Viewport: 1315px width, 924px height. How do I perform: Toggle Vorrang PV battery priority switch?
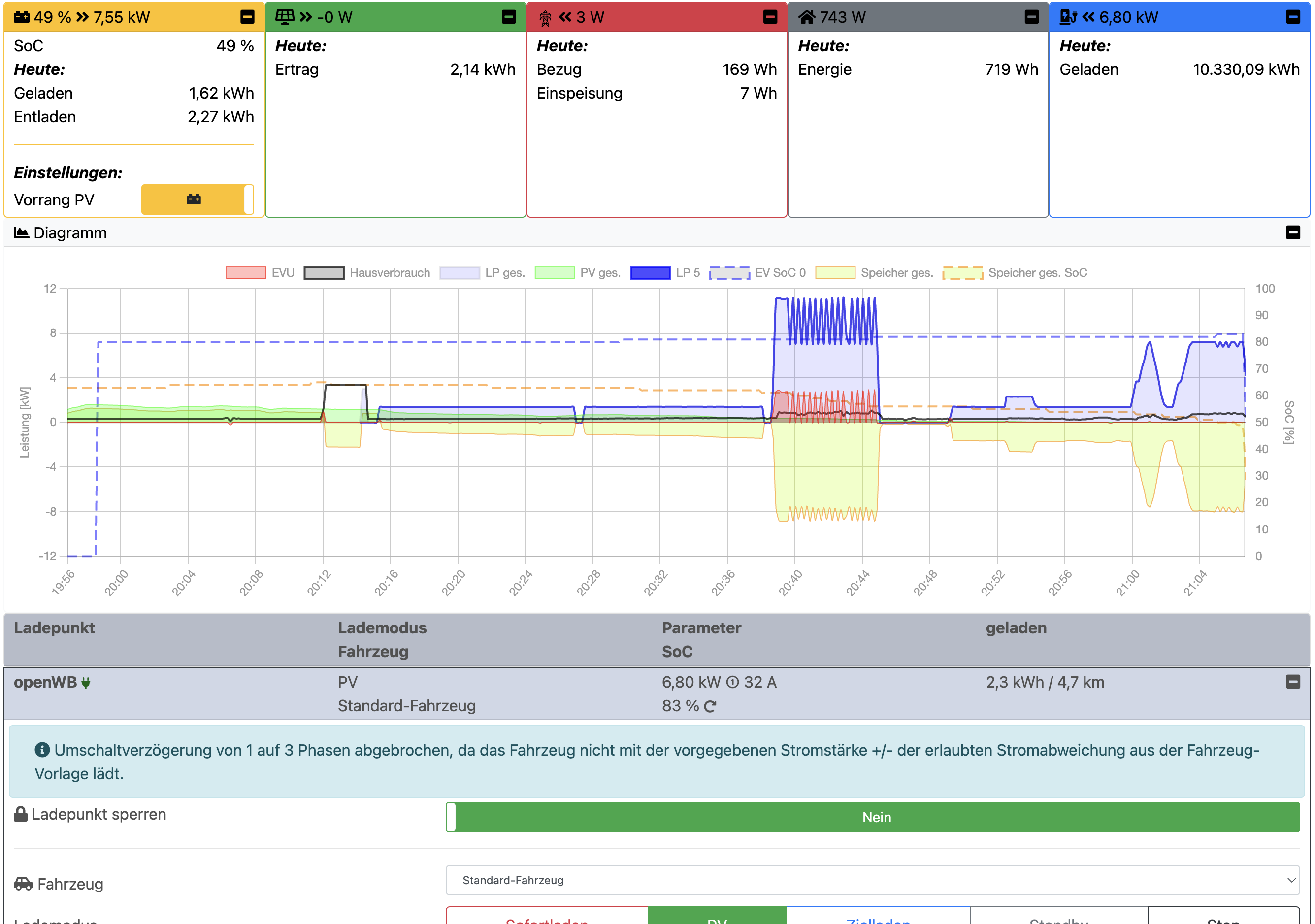pos(197,199)
